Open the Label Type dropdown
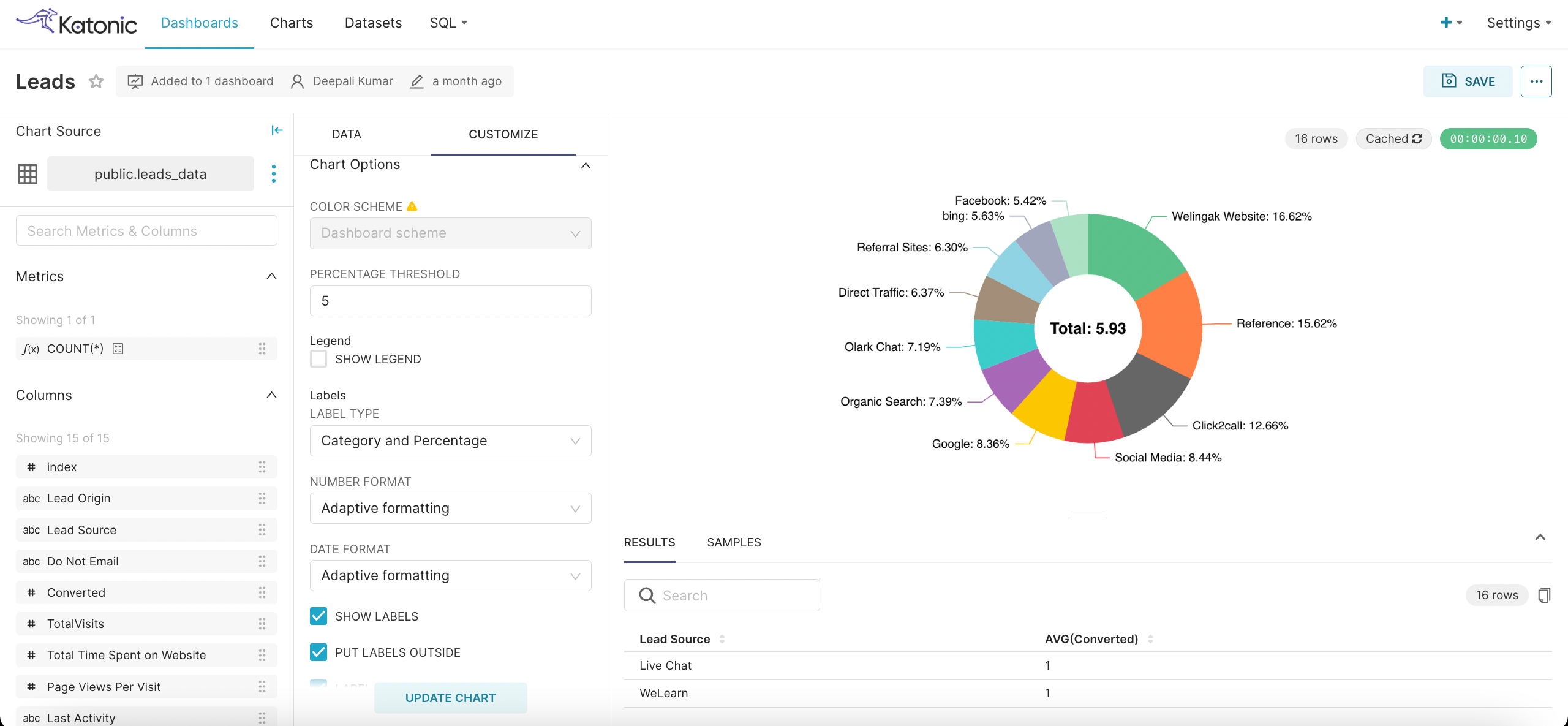Viewport: 1568px width, 726px height. pyautogui.click(x=451, y=441)
